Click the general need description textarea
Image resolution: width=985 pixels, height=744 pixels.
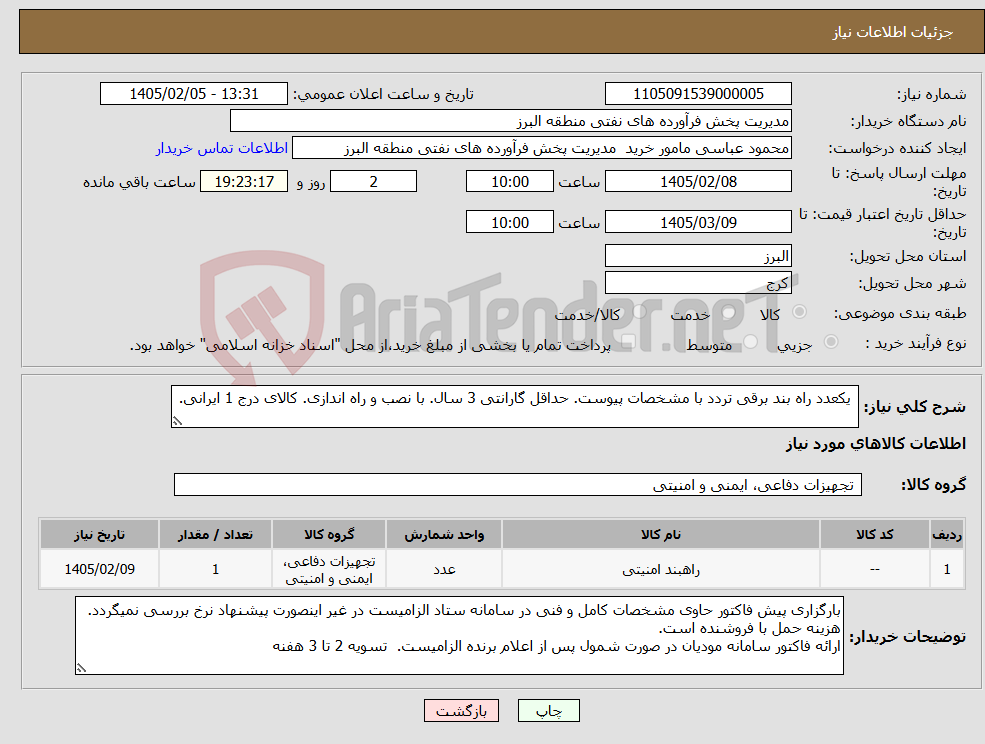[x=514, y=407]
